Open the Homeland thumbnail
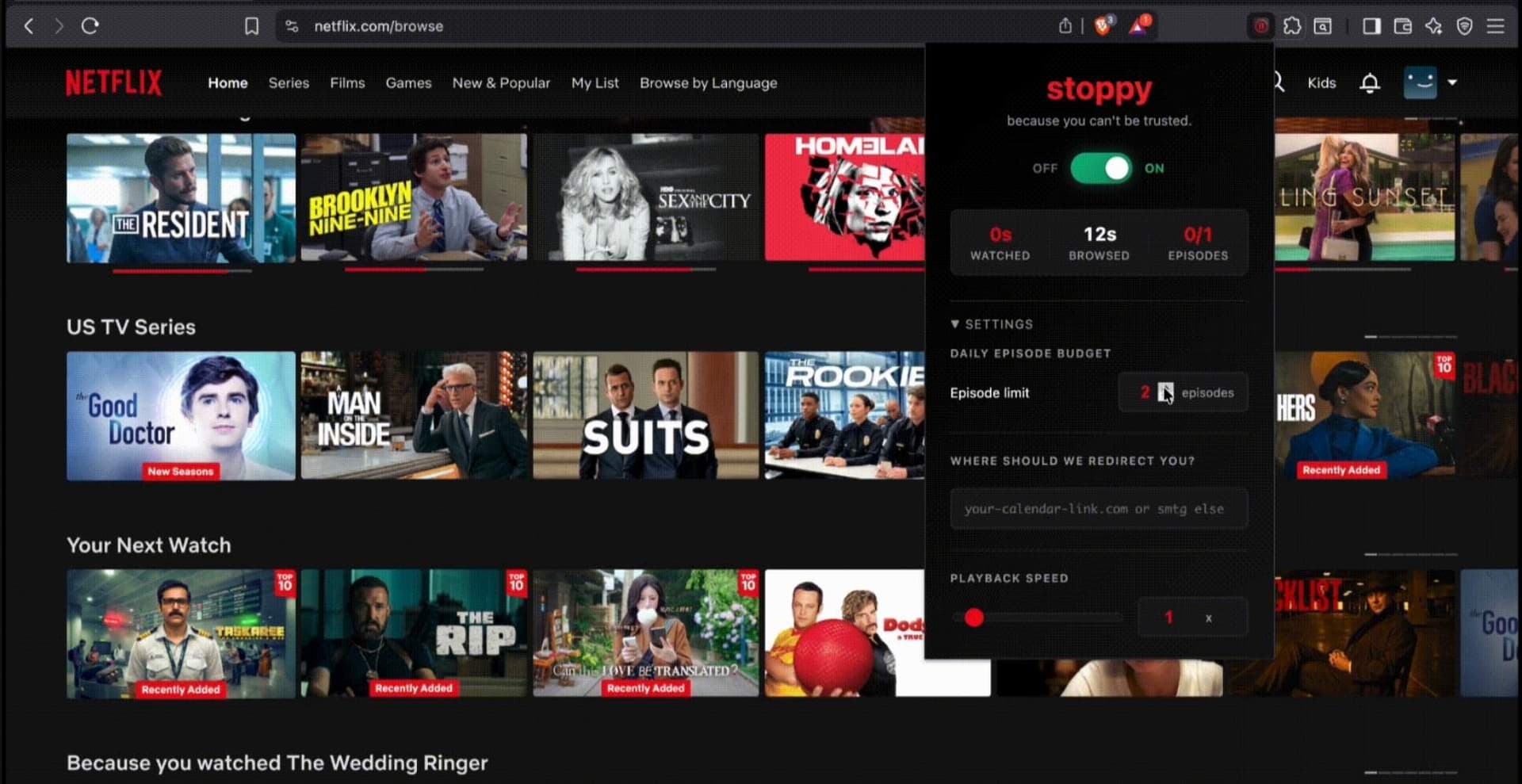Image resolution: width=1522 pixels, height=784 pixels. pos(844,197)
